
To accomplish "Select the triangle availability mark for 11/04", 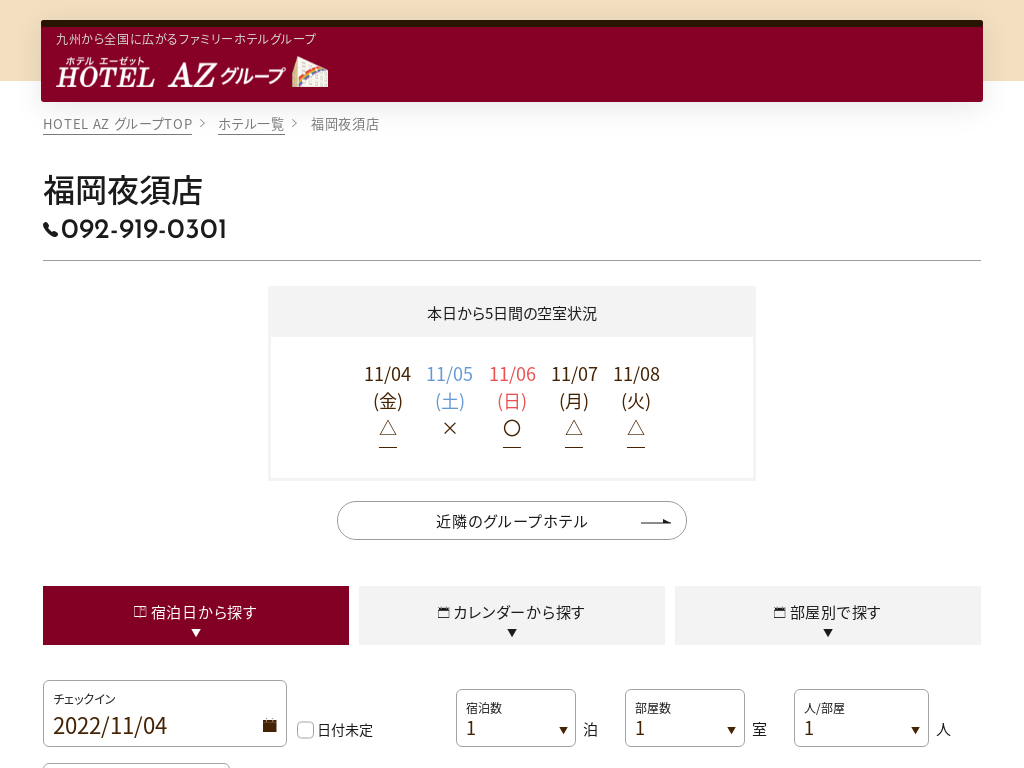I will pyautogui.click(x=388, y=428).
